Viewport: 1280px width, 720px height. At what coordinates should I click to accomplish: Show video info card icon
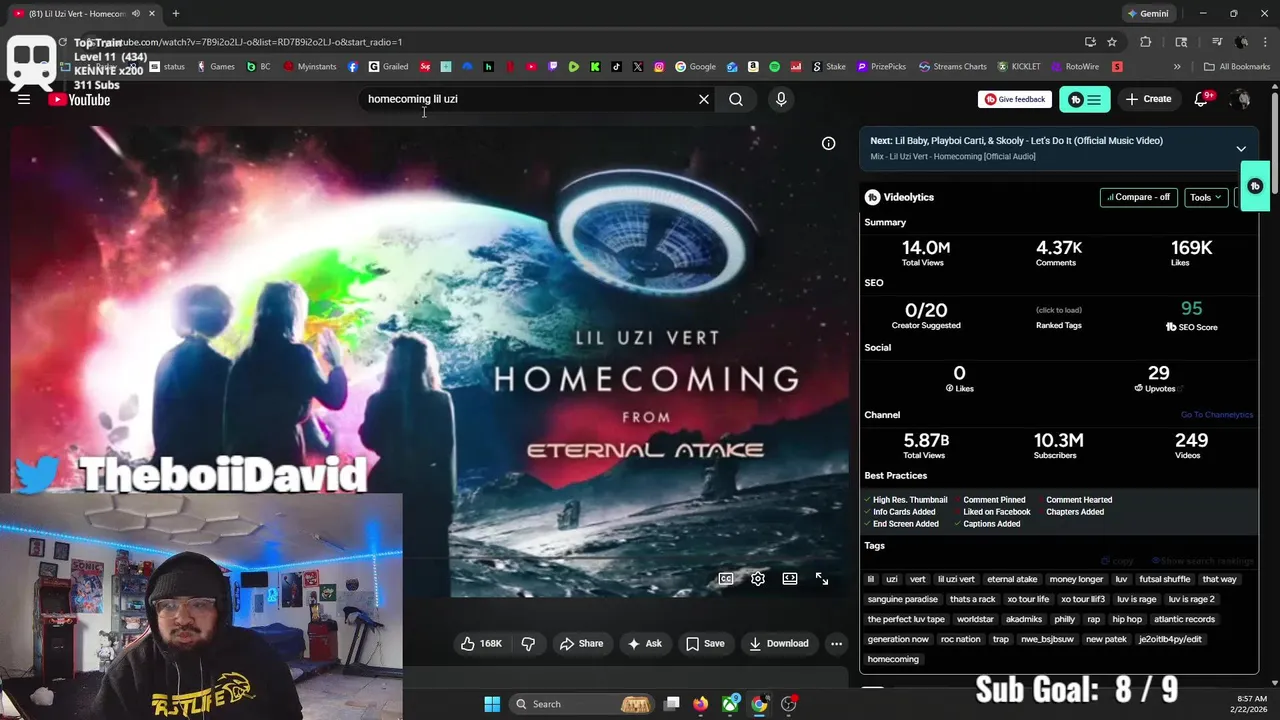coord(828,143)
